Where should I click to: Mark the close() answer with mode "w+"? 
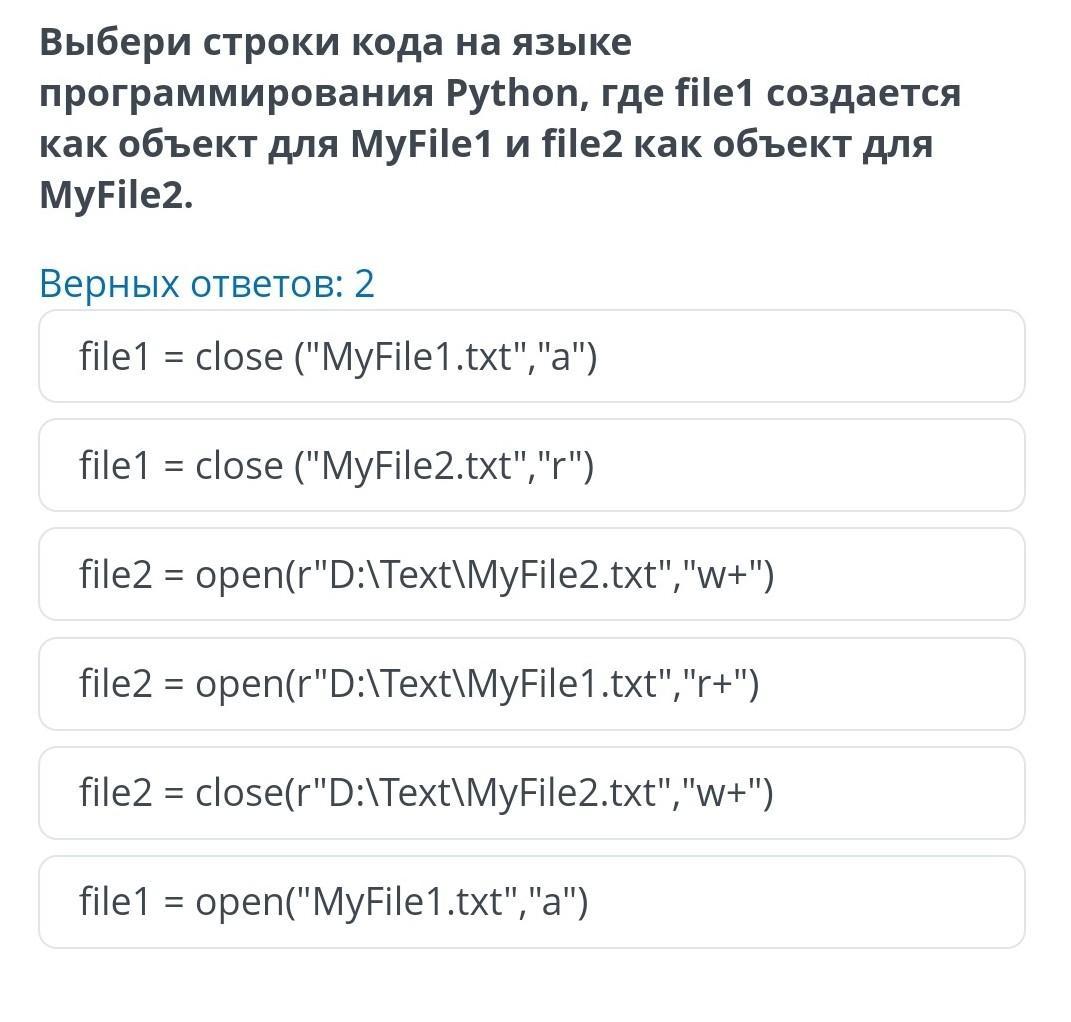click(x=531, y=793)
